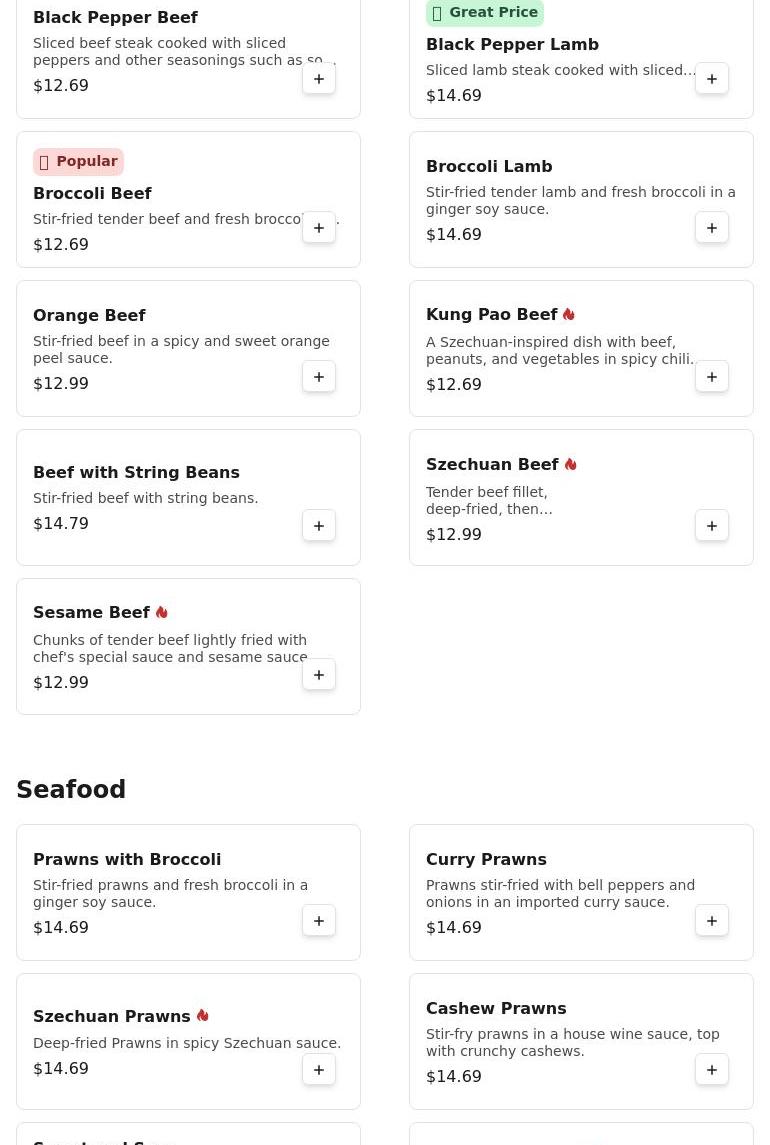Image resolution: width=770 pixels, height=1145 pixels.
Task: Add Szechuan Prawns with the plus icon
Action: 319,1070
